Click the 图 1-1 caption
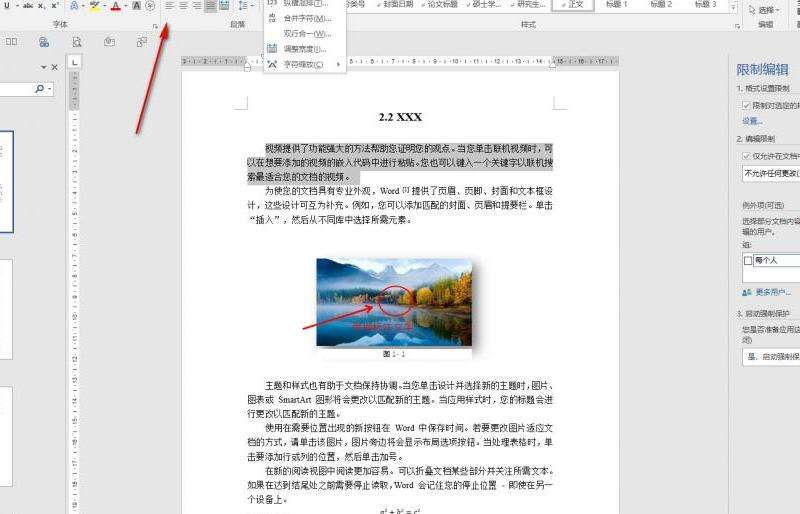Image resolution: width=800 pixels, height=514 pixels. pyautogui.click(x=394, y=354)
